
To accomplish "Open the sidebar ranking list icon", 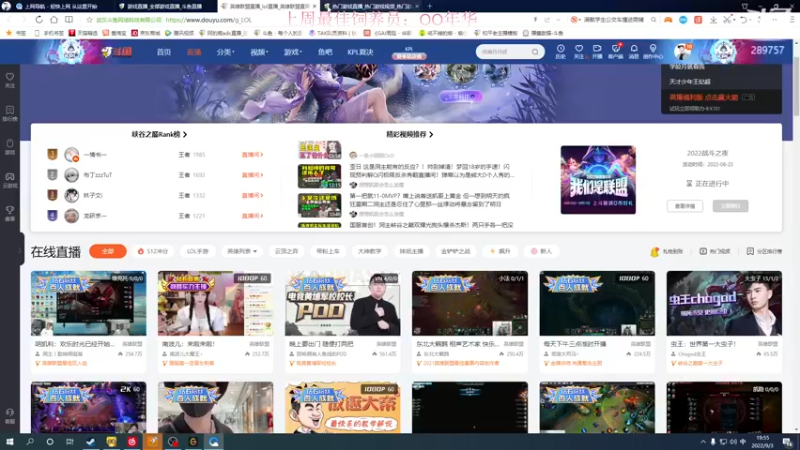I will (10, 113).
